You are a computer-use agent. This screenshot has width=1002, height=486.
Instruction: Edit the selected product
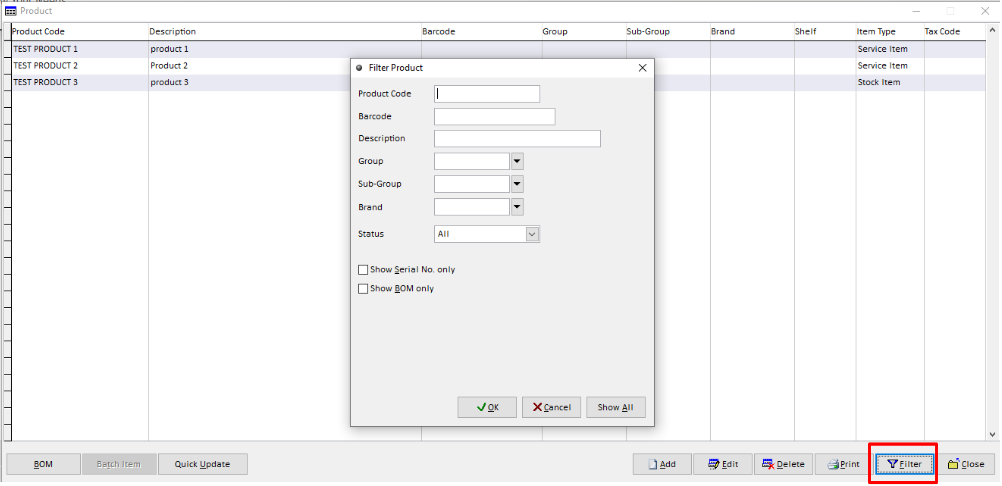[x=723, y=464]
